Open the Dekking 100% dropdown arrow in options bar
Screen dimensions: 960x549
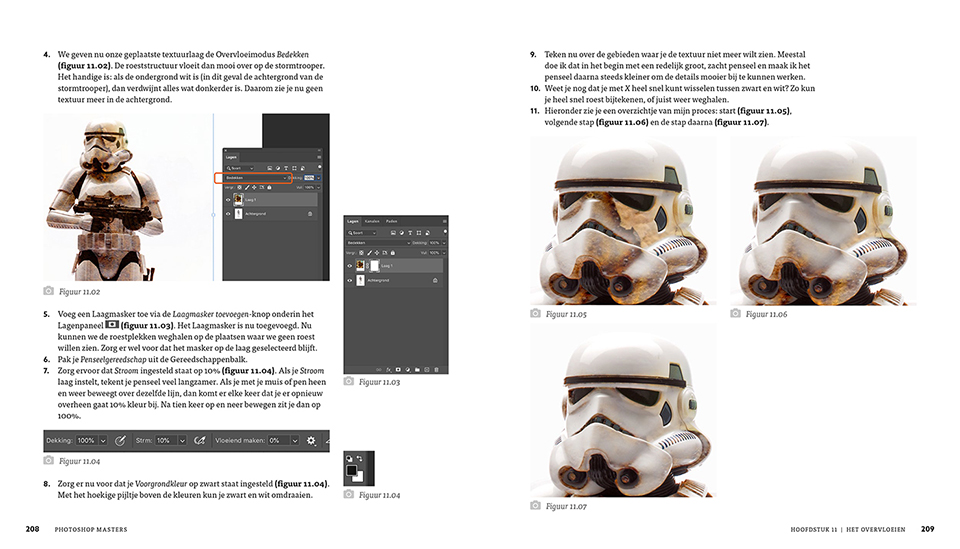tap(103, 441)
